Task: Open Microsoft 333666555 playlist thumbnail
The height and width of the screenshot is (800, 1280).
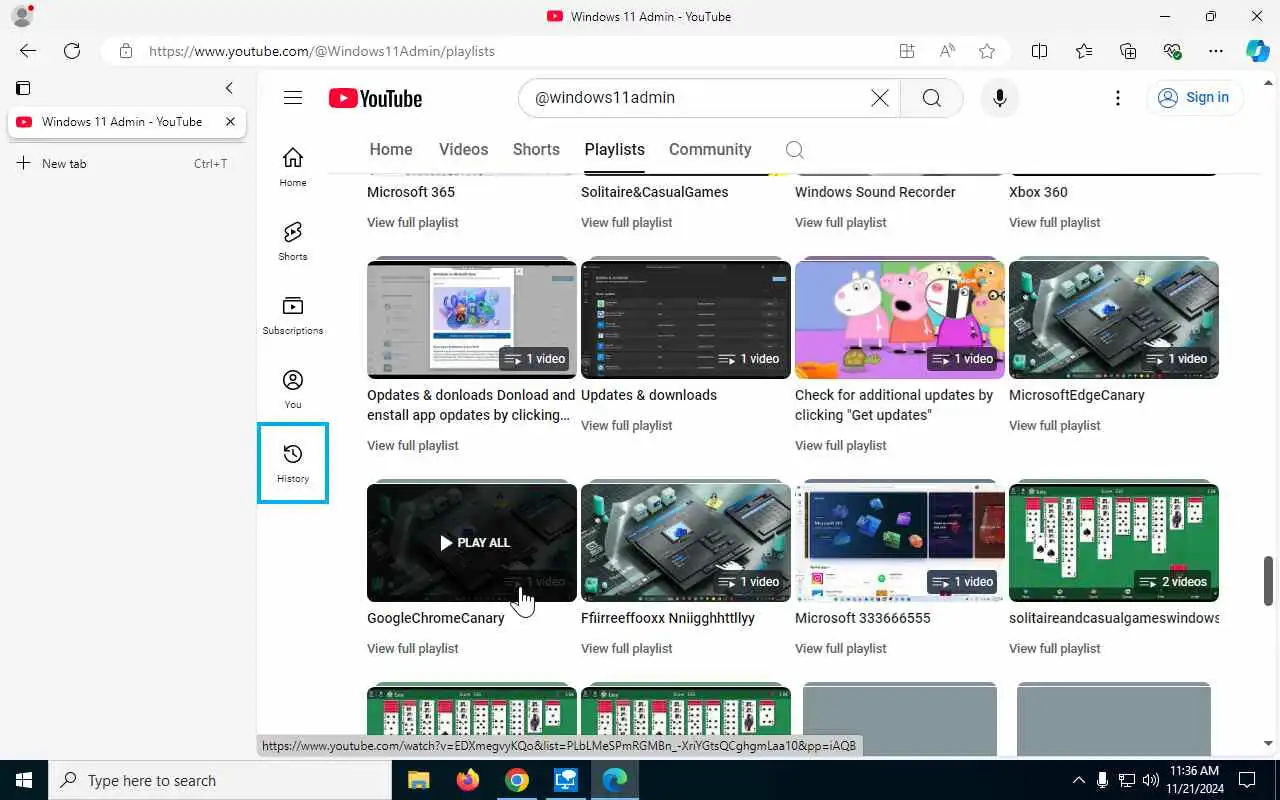Action: coord(900,543)
